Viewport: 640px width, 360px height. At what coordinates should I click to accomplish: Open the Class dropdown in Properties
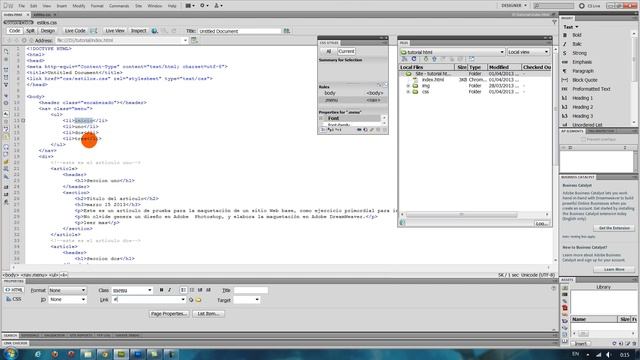[x=132, y=290]
